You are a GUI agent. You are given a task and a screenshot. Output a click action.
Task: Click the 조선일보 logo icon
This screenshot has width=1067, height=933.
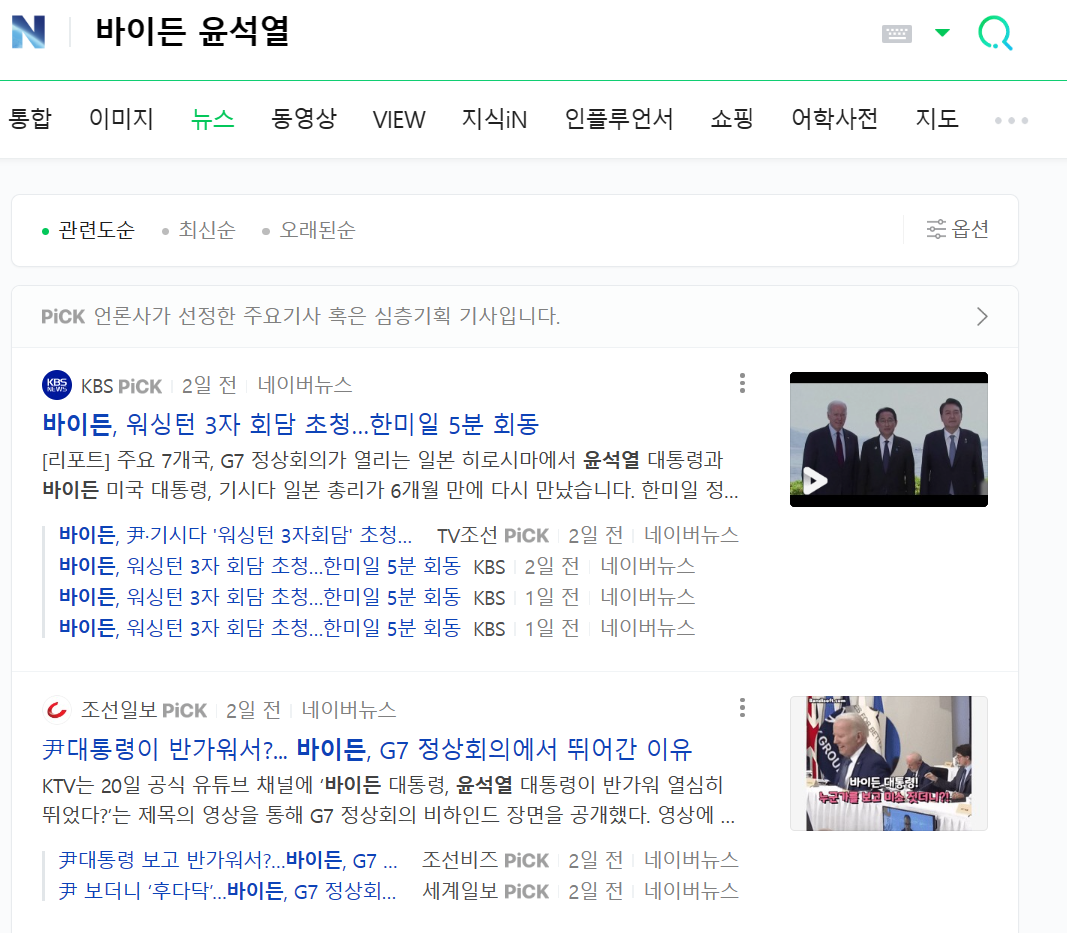[x=56, y=710]
